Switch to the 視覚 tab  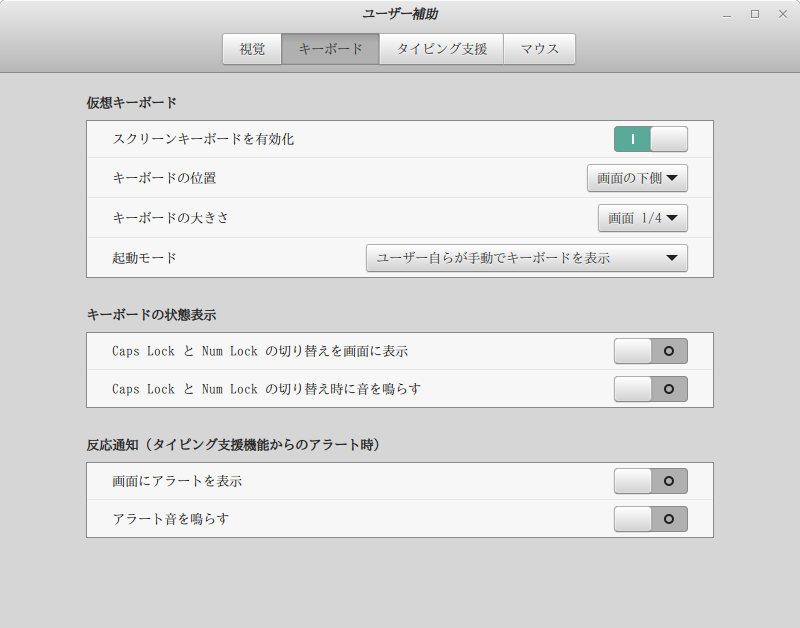(x=252, y=49)
